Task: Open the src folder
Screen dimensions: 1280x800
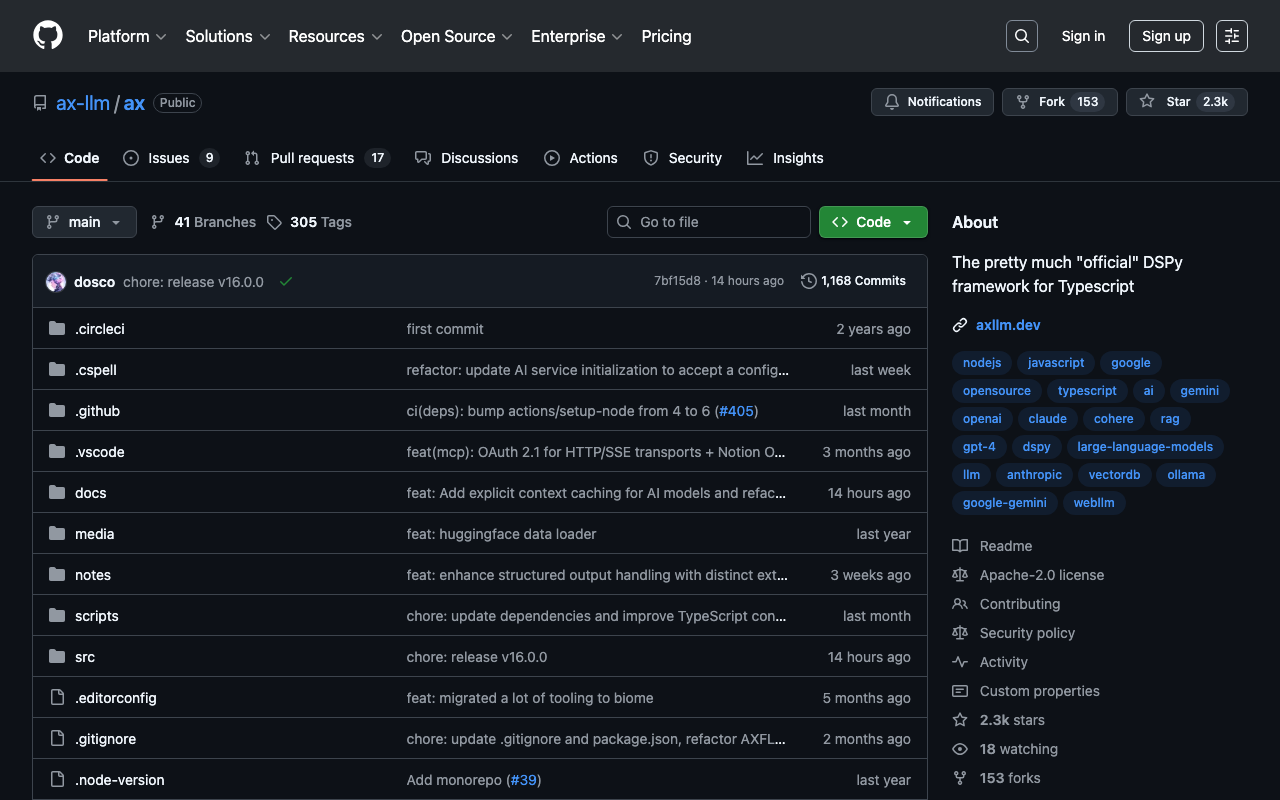Action: (85, 657)
